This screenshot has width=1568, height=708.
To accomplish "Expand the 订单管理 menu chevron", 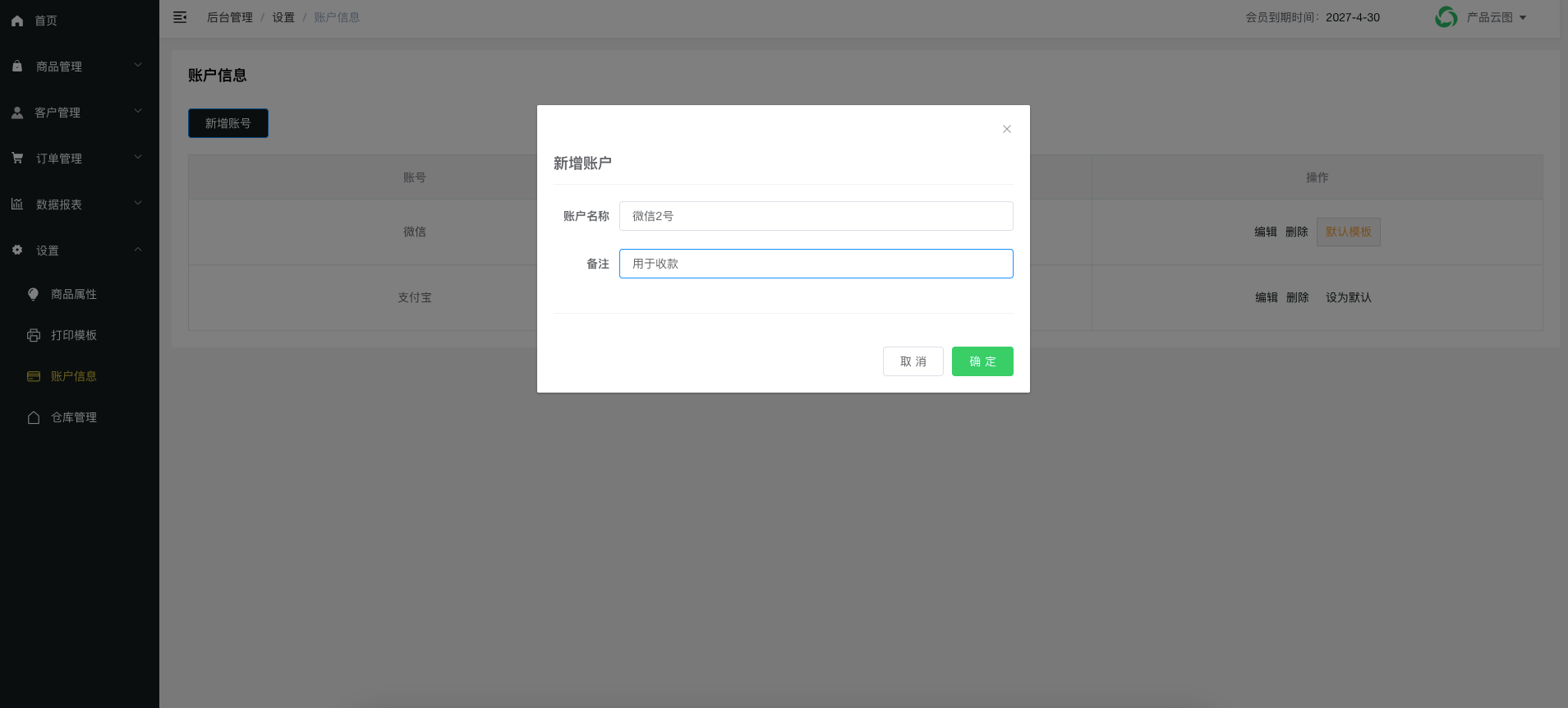I will pyautogui.click(x=138, y=157).
